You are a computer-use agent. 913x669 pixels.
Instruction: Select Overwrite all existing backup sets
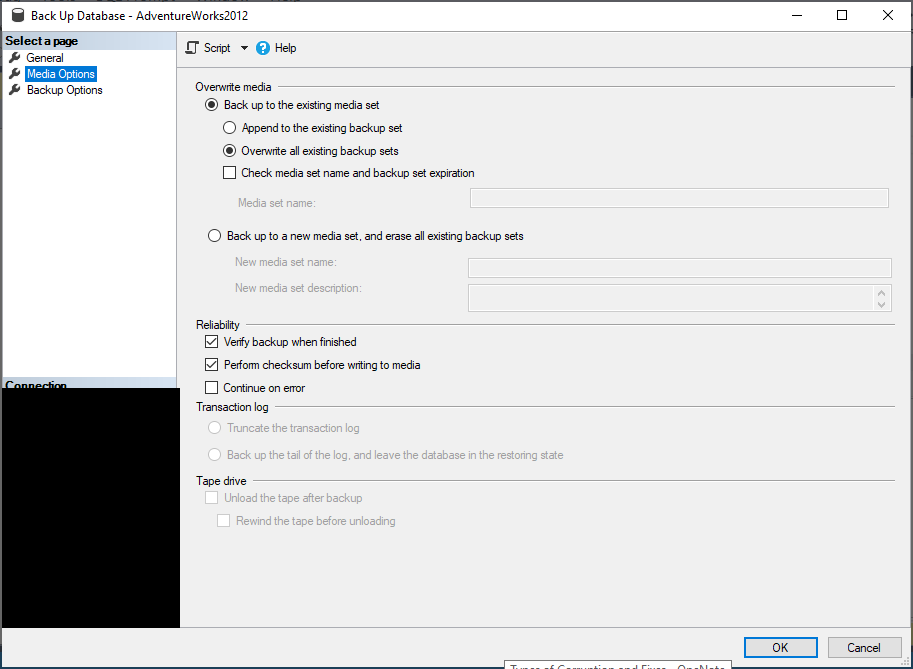point(229,151)
